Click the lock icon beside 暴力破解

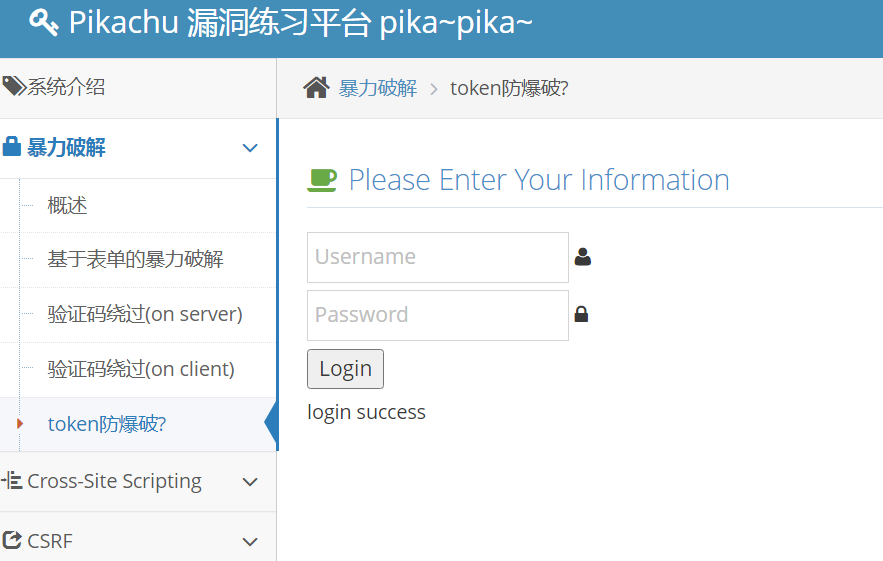tap(12, 148)
